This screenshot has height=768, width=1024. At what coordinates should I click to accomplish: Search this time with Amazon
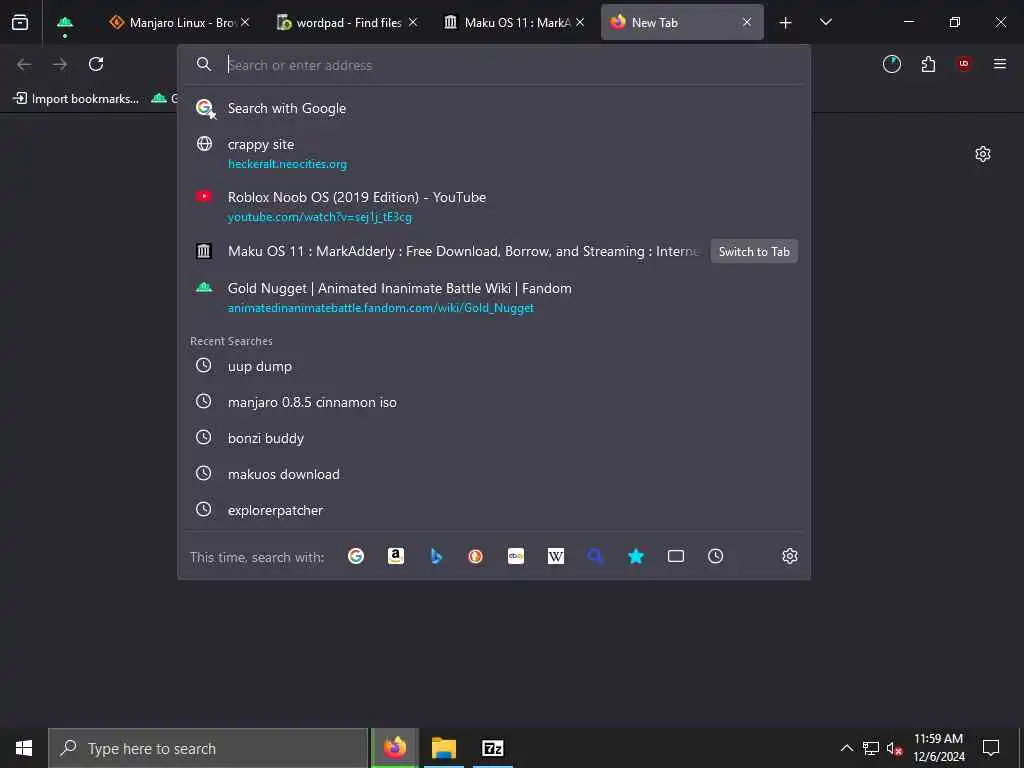click(x=396, y=556)
